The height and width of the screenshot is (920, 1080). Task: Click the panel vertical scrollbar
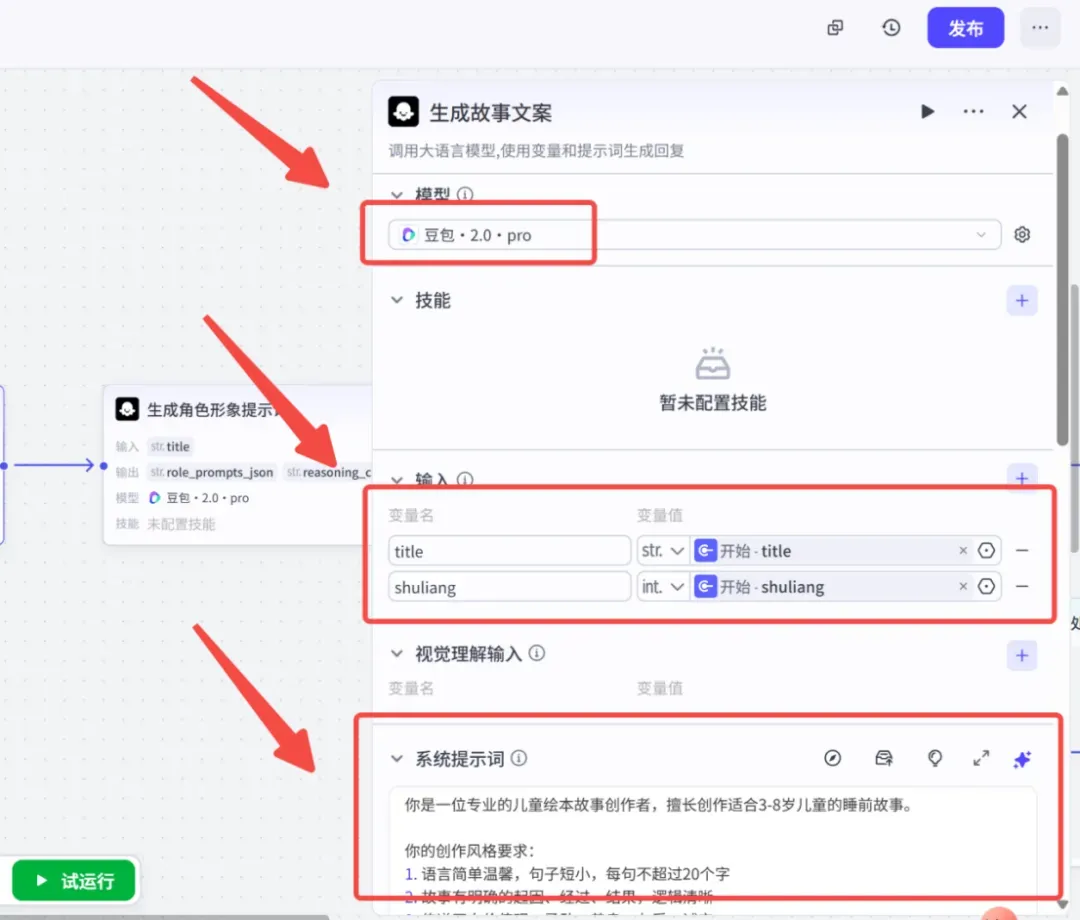tap(1063, 289)
